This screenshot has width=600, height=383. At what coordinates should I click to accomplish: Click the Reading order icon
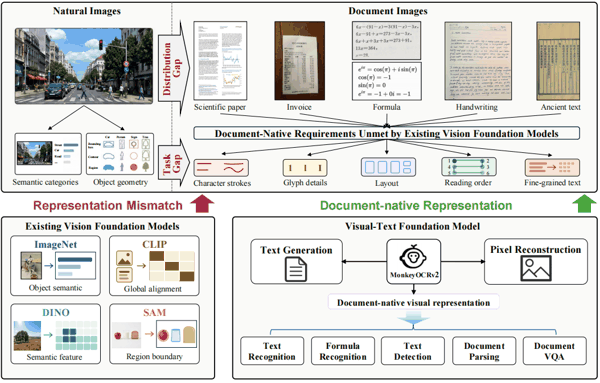(469, 167)
